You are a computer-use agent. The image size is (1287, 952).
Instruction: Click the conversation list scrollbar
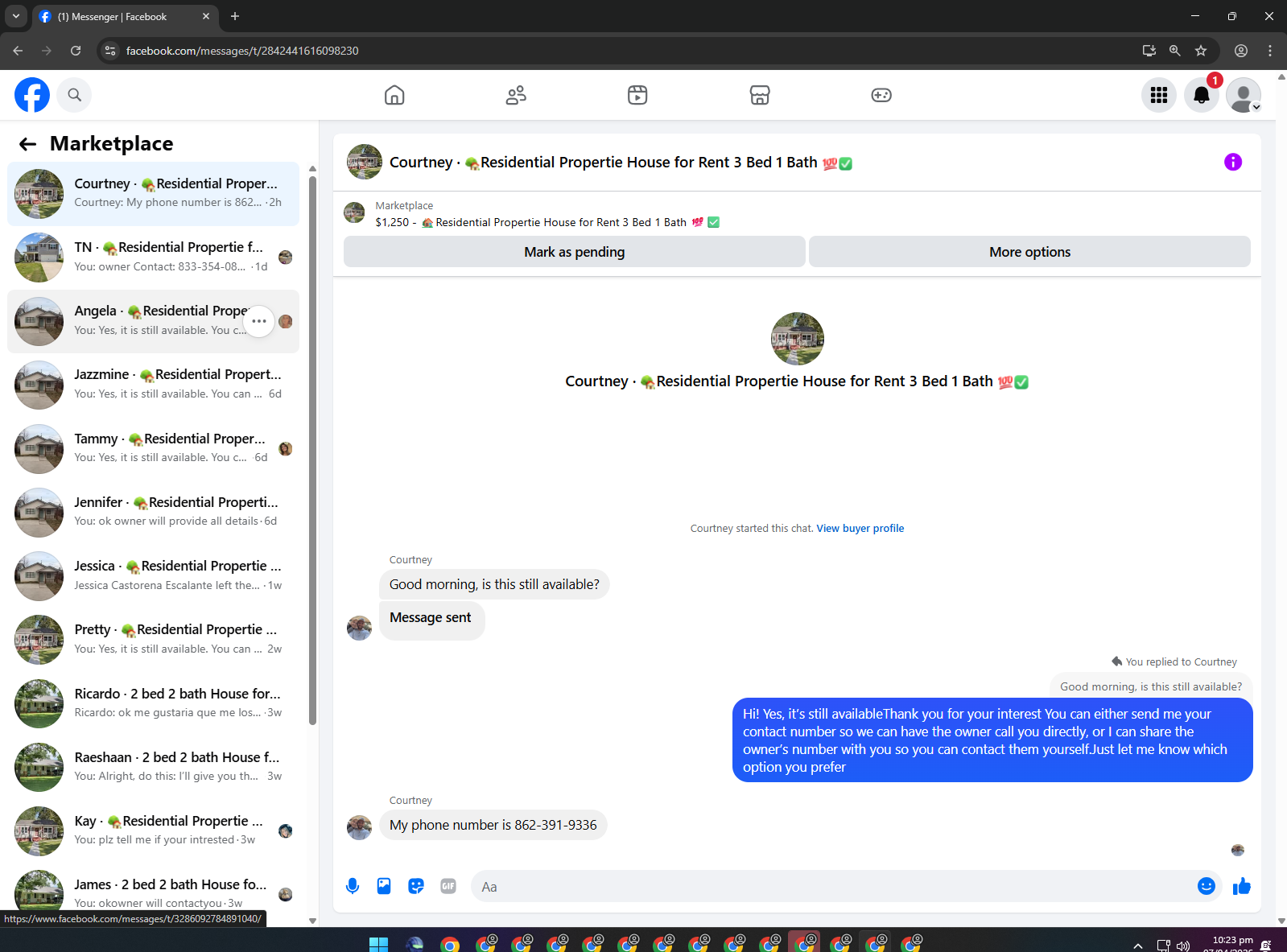[312, 451]
